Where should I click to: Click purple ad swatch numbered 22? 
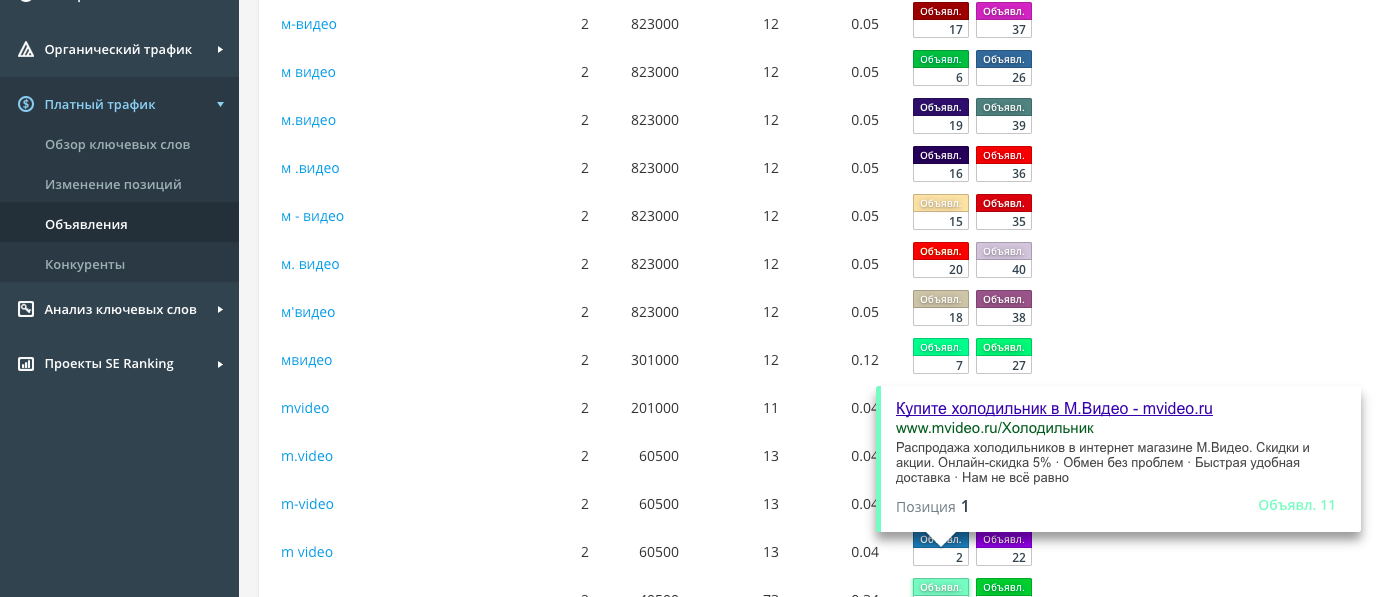click(x=1004, y=549)
